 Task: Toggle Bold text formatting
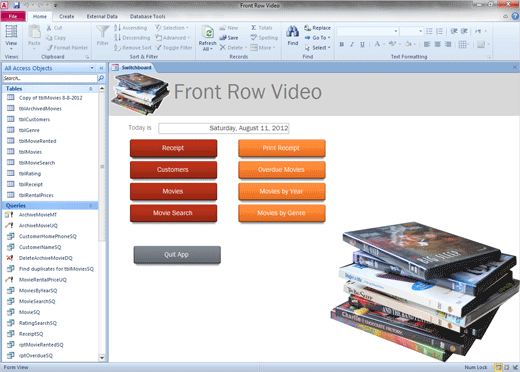coord(342,44)
